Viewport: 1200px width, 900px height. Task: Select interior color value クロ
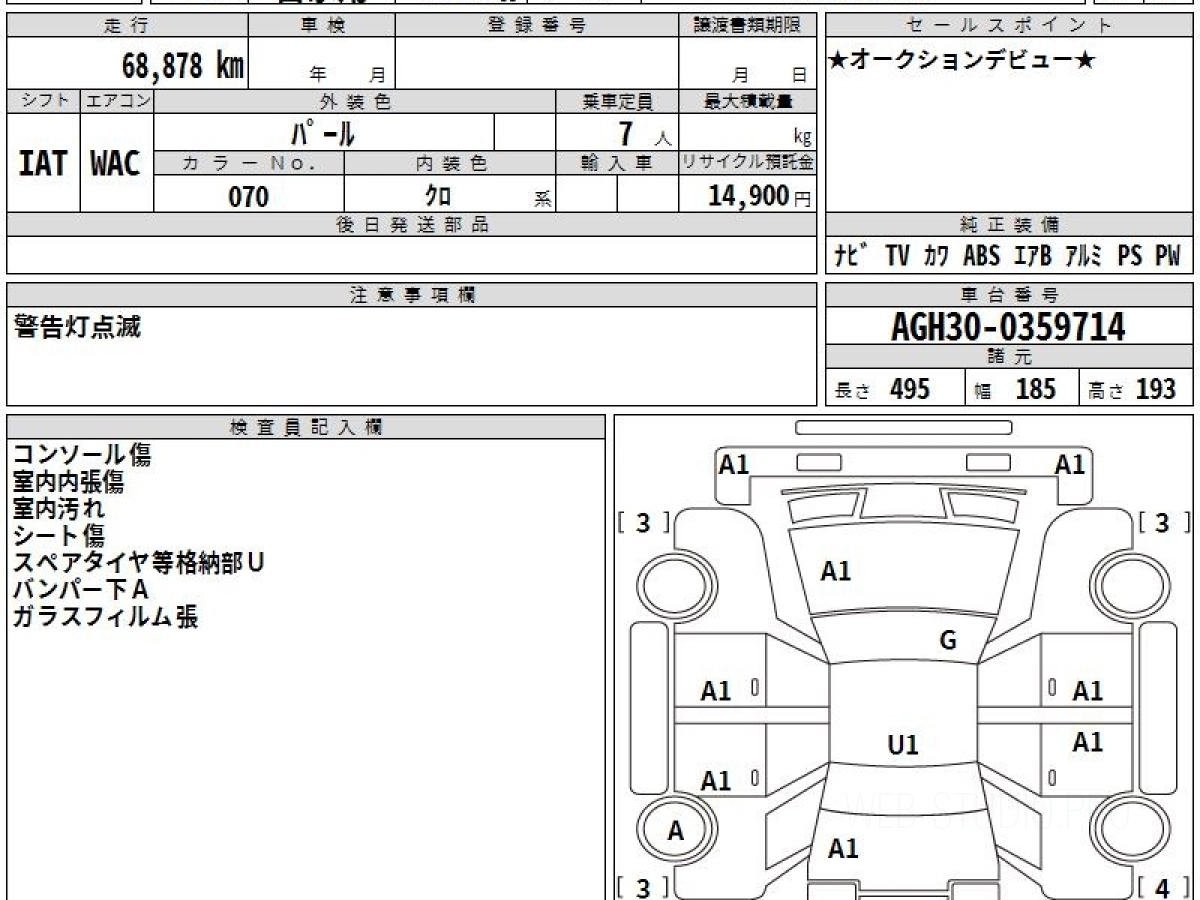tap(438, 196)
